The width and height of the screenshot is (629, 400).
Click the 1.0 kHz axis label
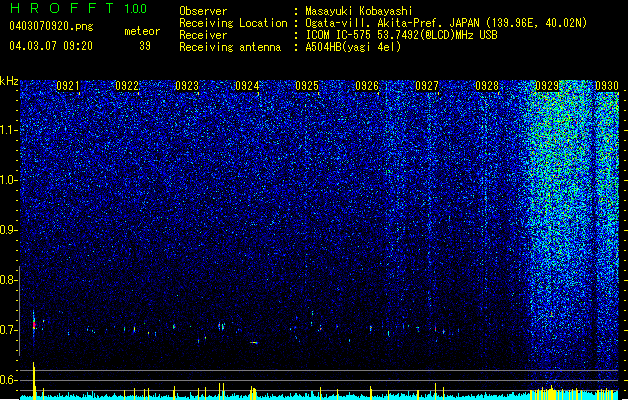(x=8, y=180)
